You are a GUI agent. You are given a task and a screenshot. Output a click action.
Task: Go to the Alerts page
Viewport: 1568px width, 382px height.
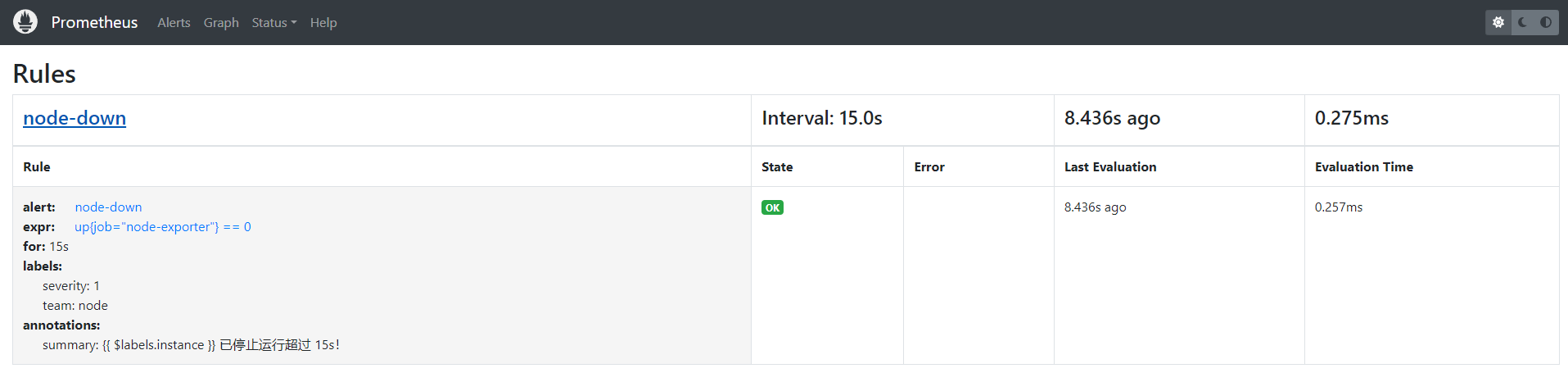coord(174,23)
